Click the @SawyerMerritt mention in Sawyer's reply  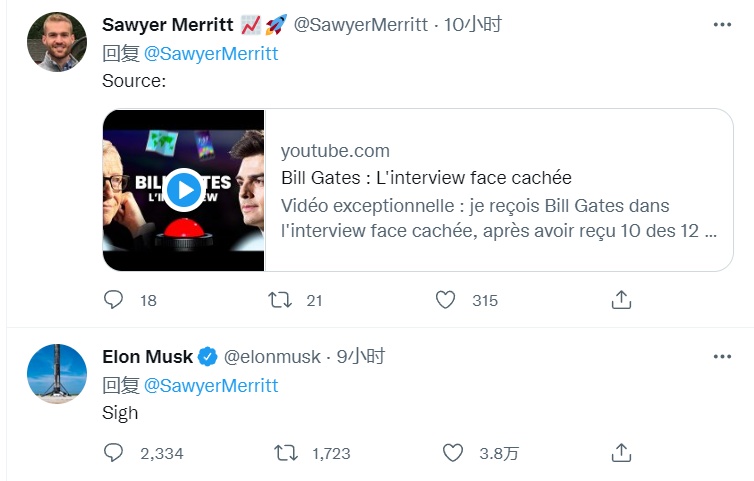pos(211,54)
